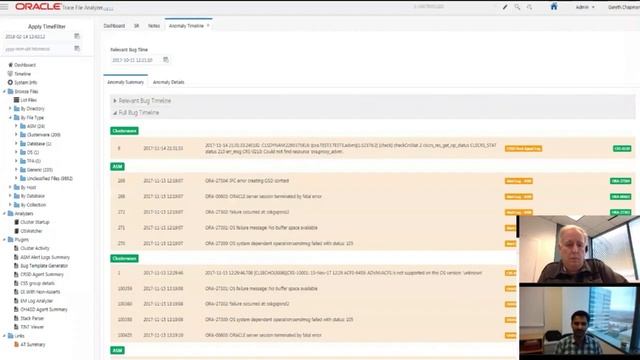Open calendar icon beside Relevant Bug Time
The width and height of the screenshot is (640, 360).
[x=166, y=60]
